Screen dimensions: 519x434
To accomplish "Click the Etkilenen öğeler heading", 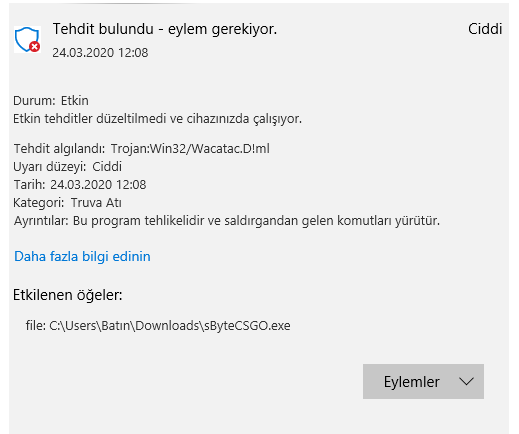I will pyautogui.click(x=68, y=295).
